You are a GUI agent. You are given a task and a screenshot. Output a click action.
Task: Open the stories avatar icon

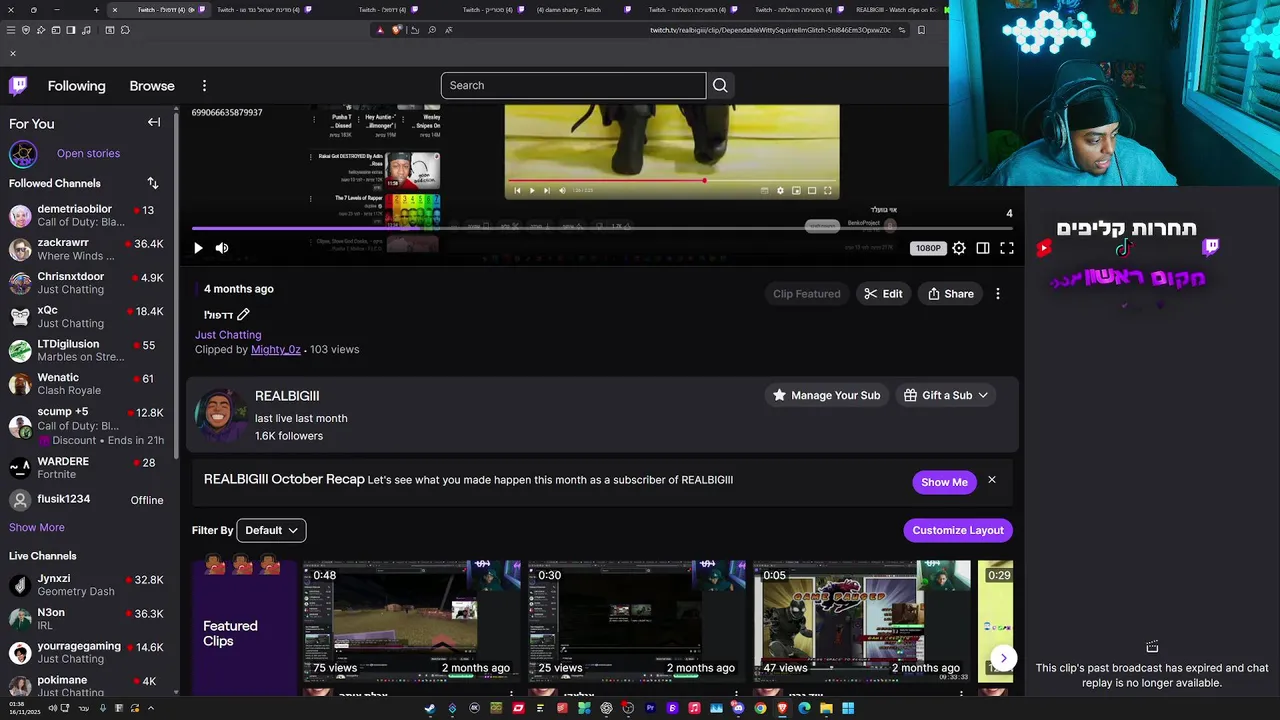23,154
